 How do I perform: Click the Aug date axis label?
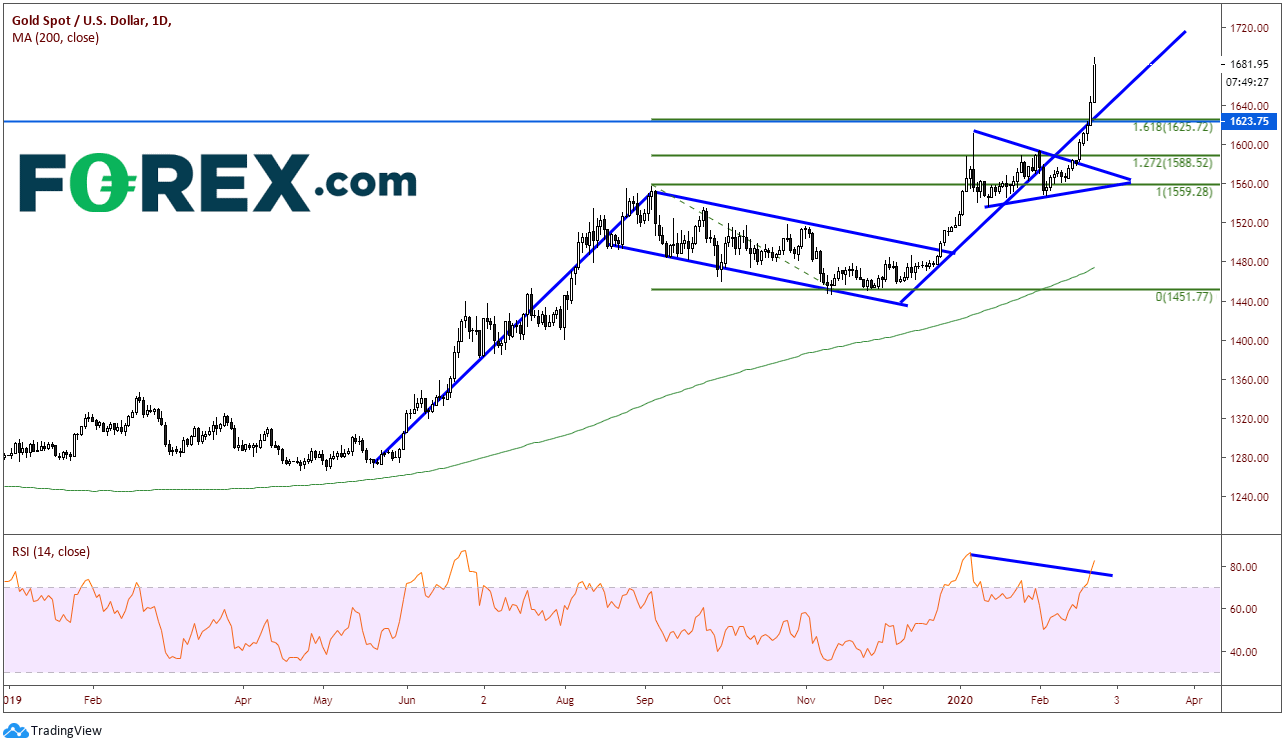[x=565, y=699]
